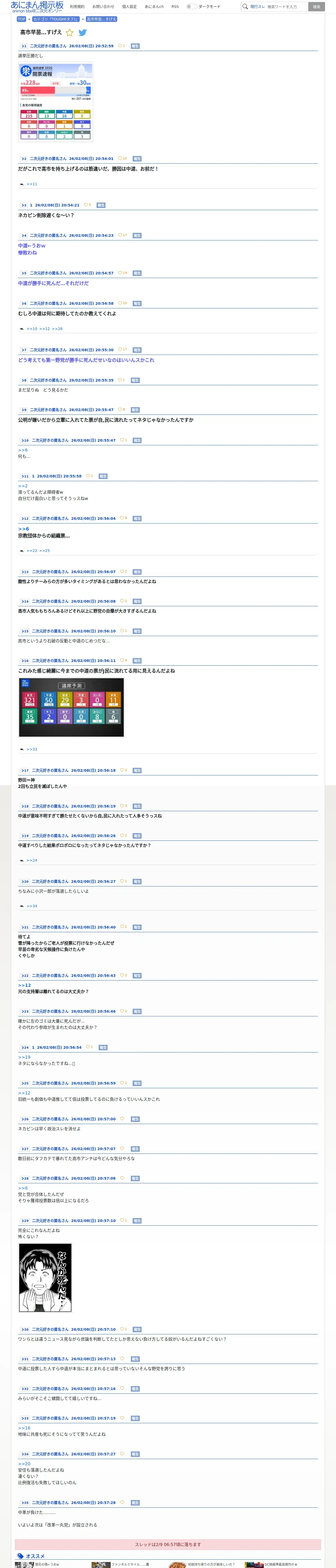The width and height of the screenshot is (336, 1568).
Task: Tap the heart icon on post 12
Action: pyautogui.click(x=121, y=518)
